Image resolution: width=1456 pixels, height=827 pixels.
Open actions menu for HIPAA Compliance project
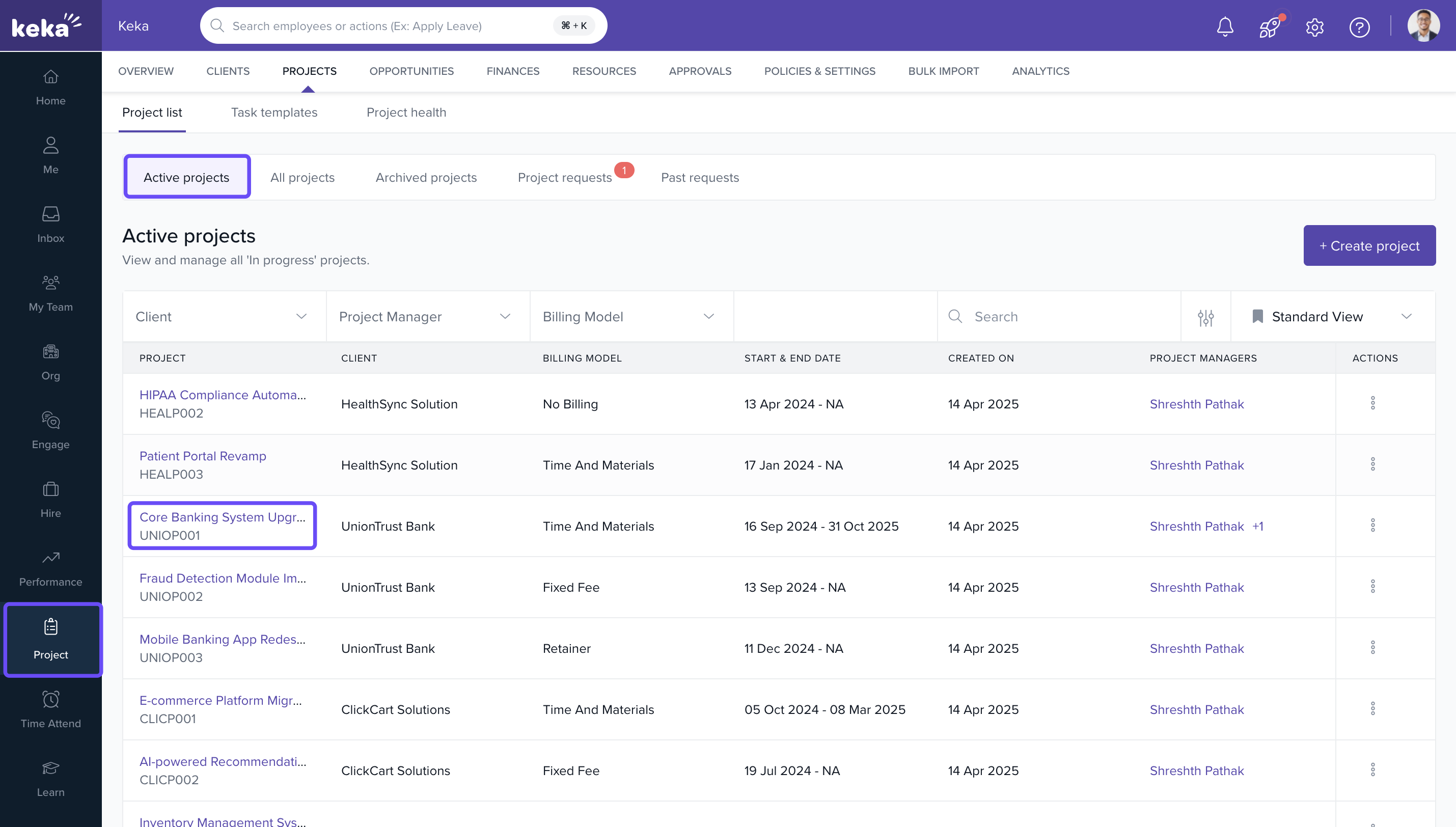click(x=1373, y=403)
